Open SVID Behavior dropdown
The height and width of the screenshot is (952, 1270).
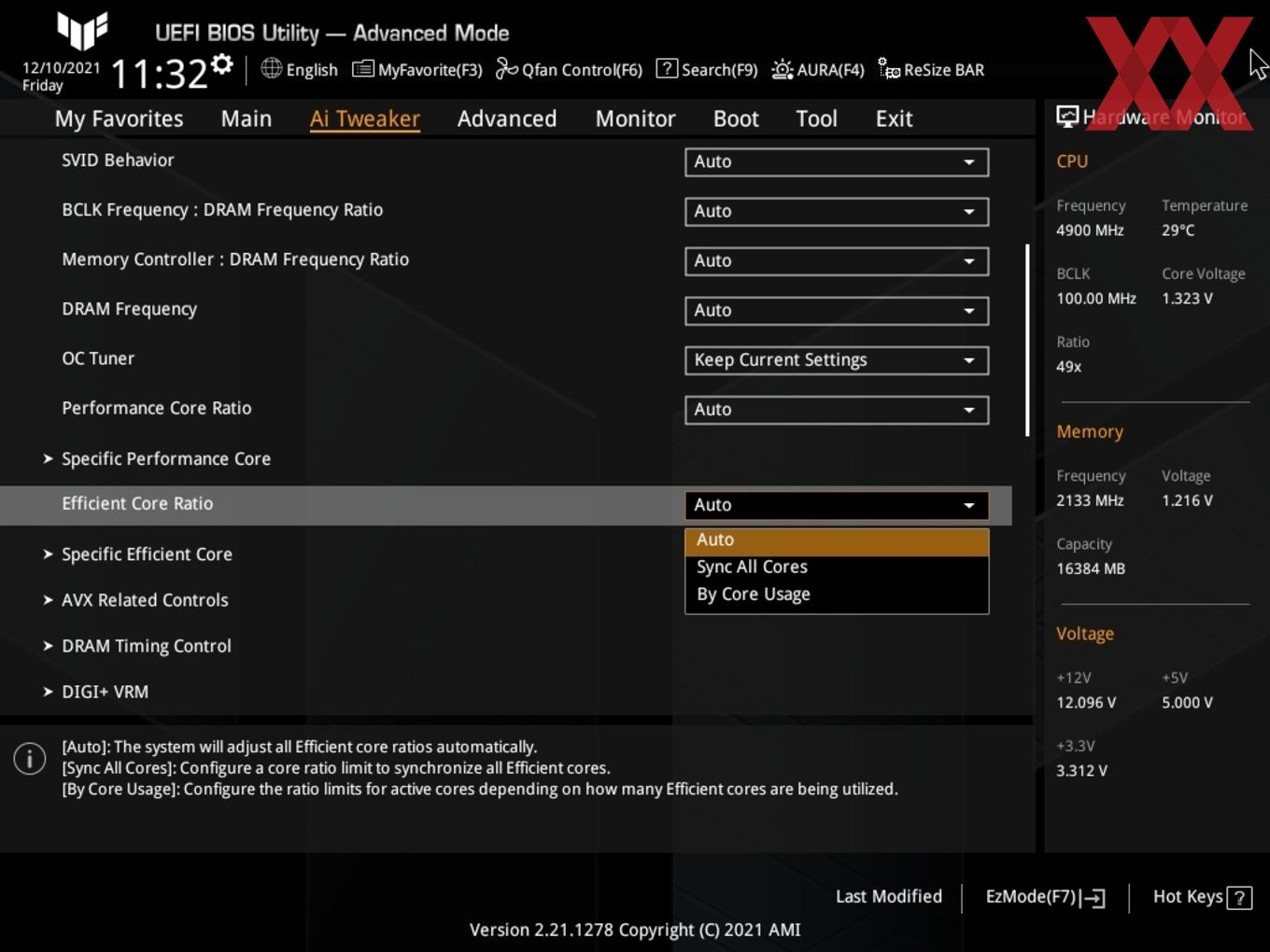coord(837,161)
